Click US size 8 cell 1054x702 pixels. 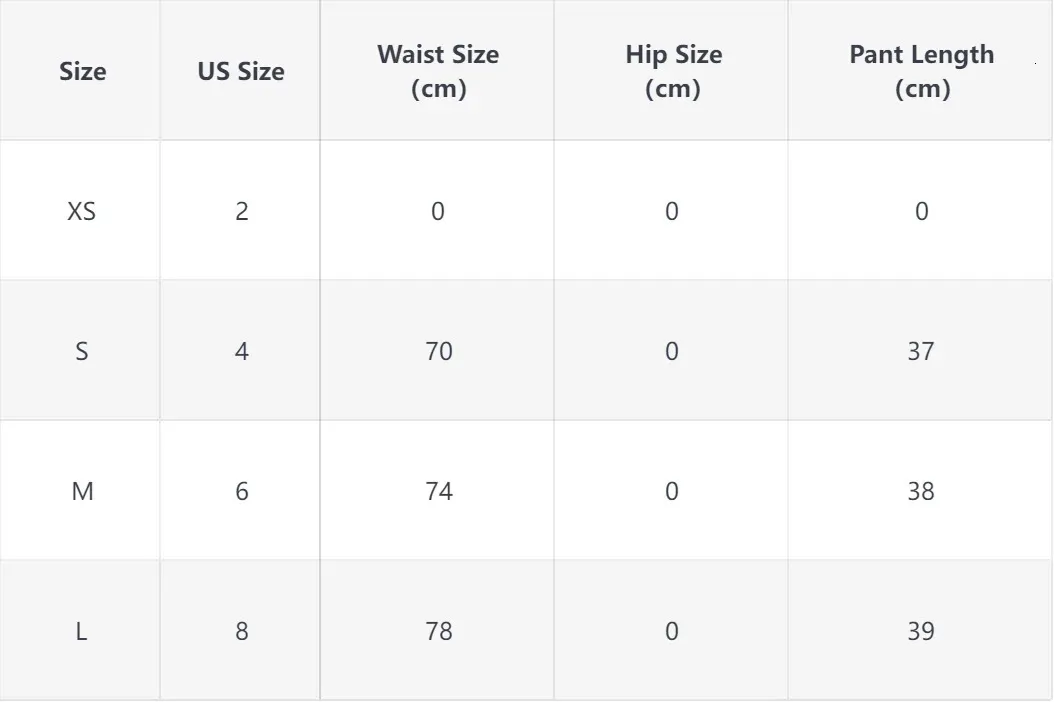242,631
